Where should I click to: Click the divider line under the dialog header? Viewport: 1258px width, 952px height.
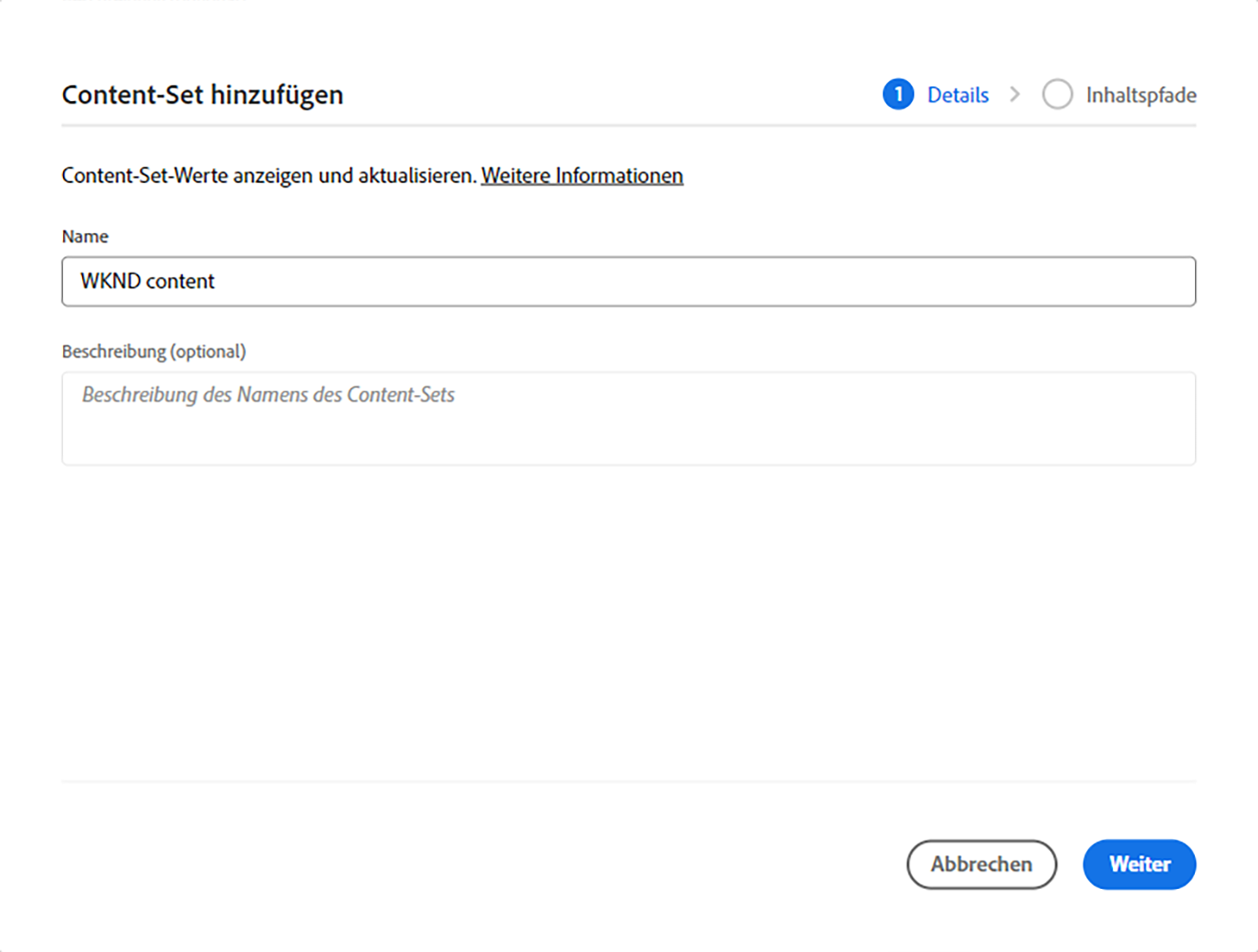tap(628, 125)
